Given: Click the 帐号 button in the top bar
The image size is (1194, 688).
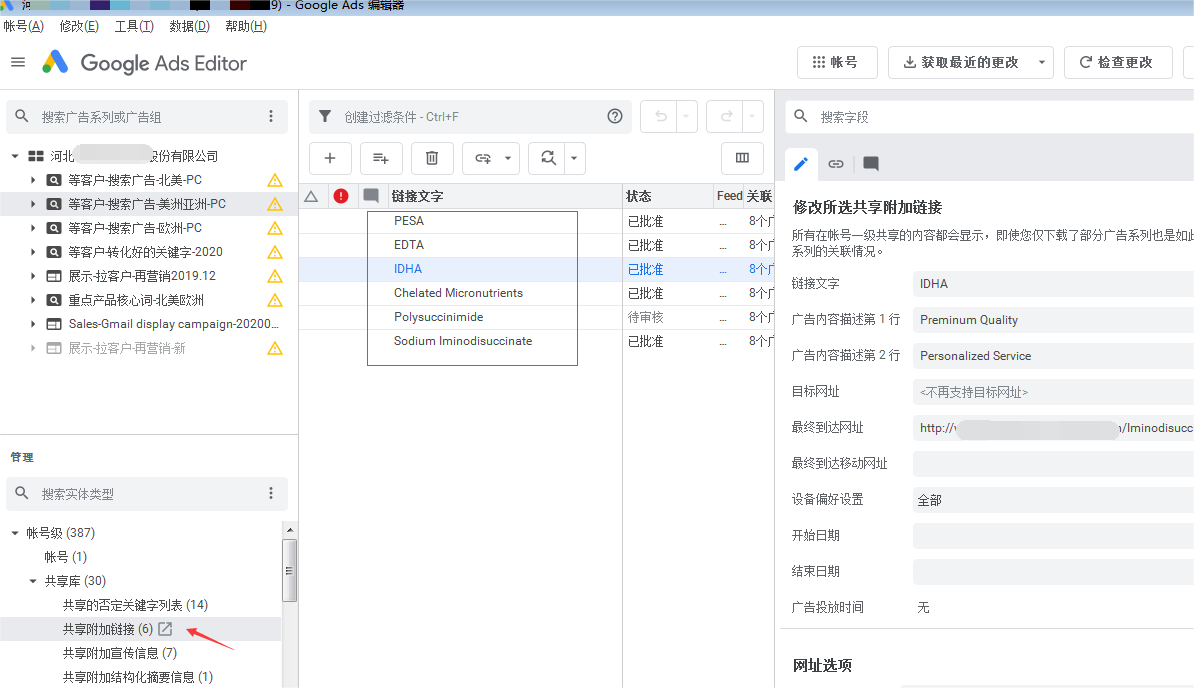Looking at the screenshot, I should (838, 62).
